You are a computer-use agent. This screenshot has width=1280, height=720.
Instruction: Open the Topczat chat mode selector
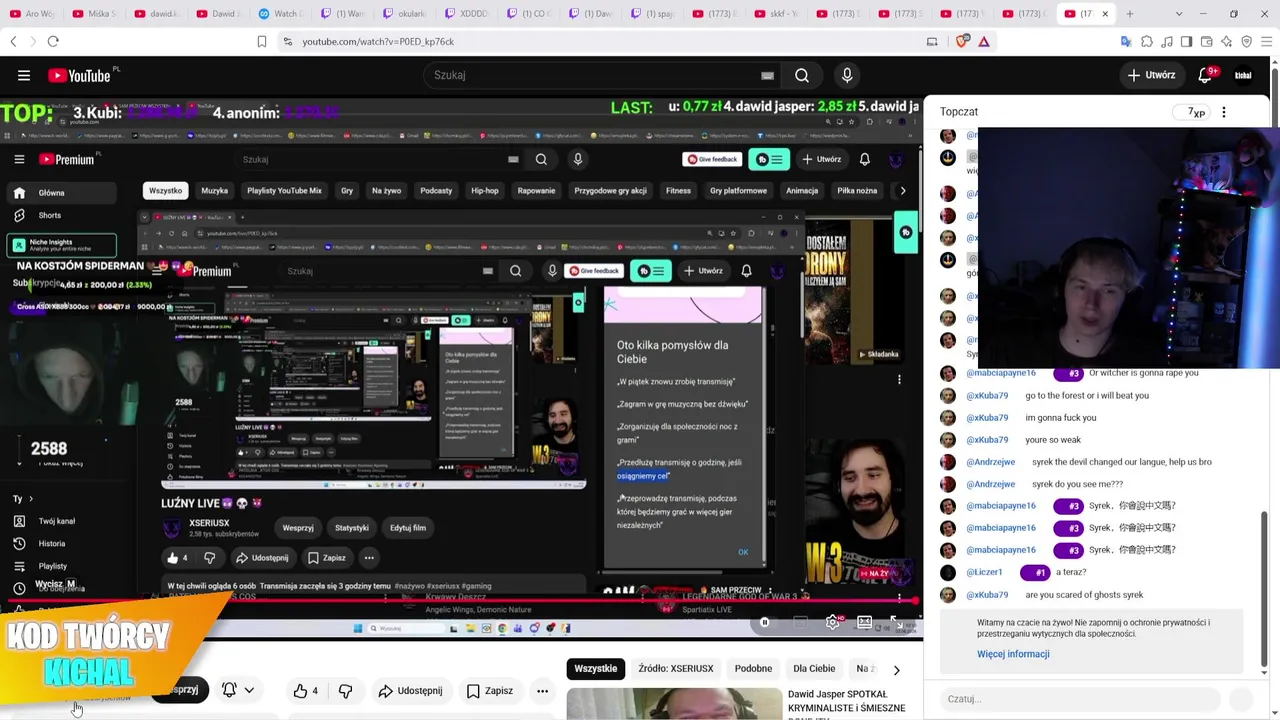pyautogui.click(x=959, y=112)
